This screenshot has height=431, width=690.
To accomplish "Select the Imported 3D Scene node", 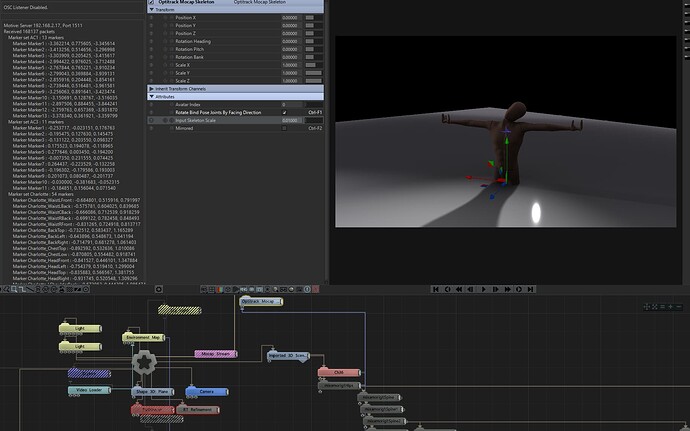I will [x=288, y=355].
